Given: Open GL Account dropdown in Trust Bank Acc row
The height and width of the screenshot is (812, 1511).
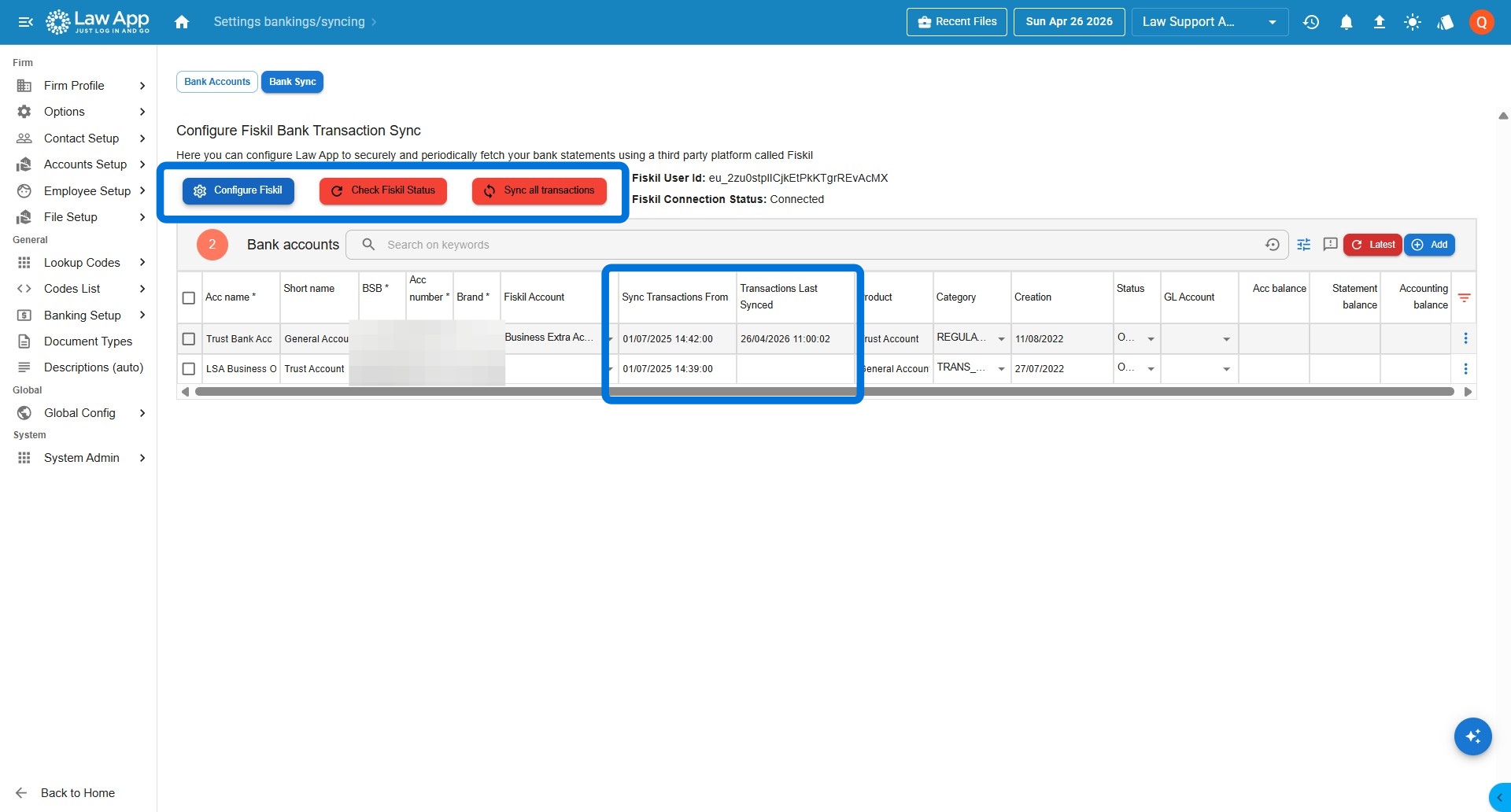Looking at the screenshot, I should [1226, 339].
